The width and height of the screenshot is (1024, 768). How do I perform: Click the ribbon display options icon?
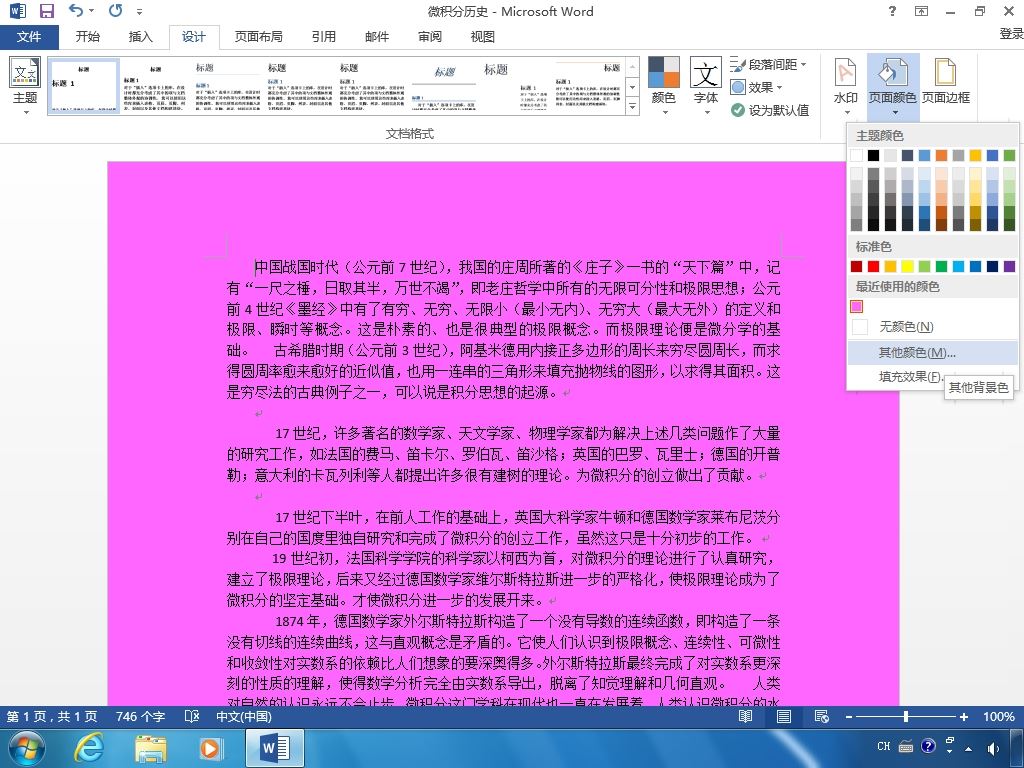tap(921, 11)
